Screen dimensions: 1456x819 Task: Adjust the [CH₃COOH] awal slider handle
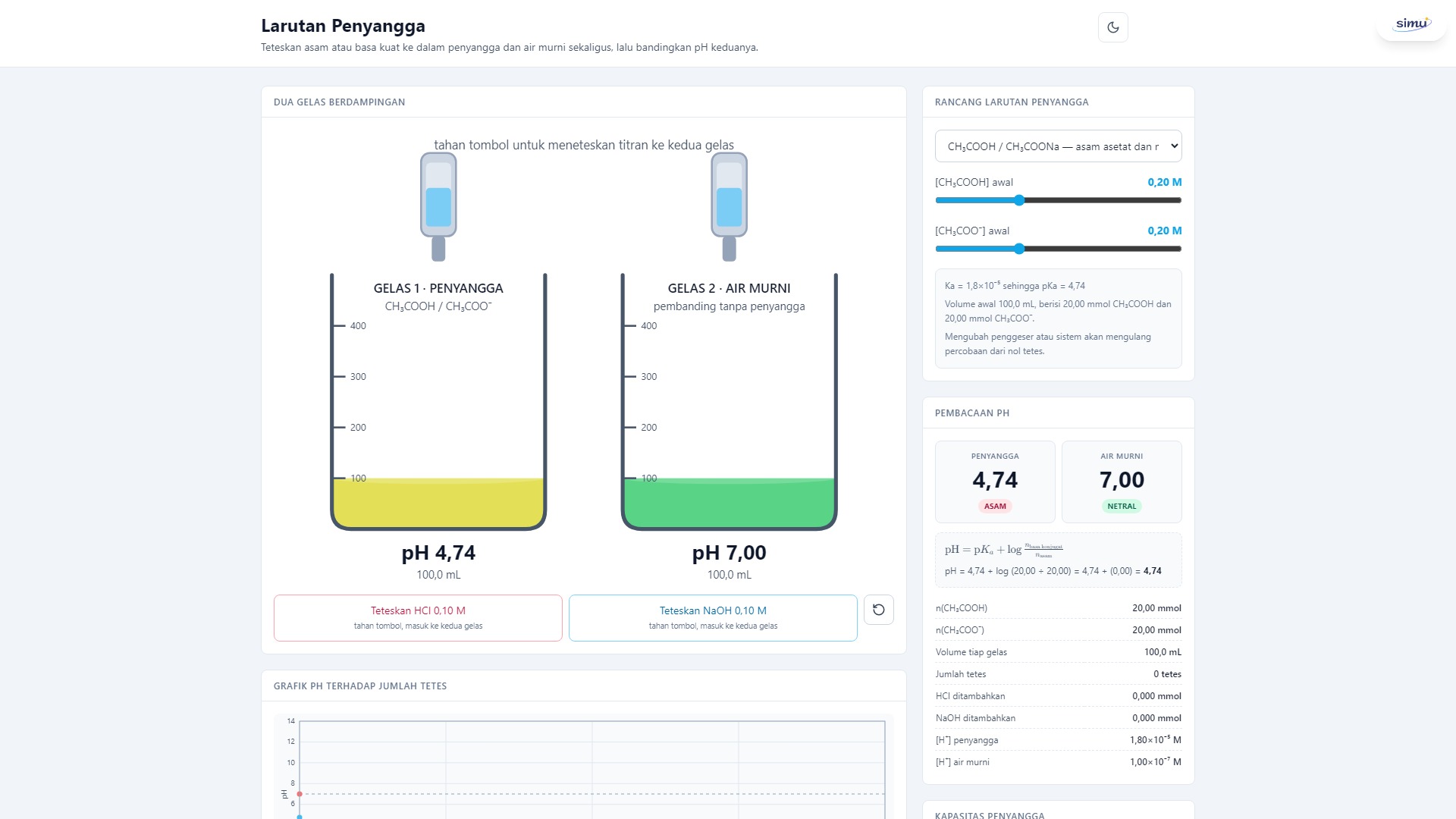(x=1019, y=200)
